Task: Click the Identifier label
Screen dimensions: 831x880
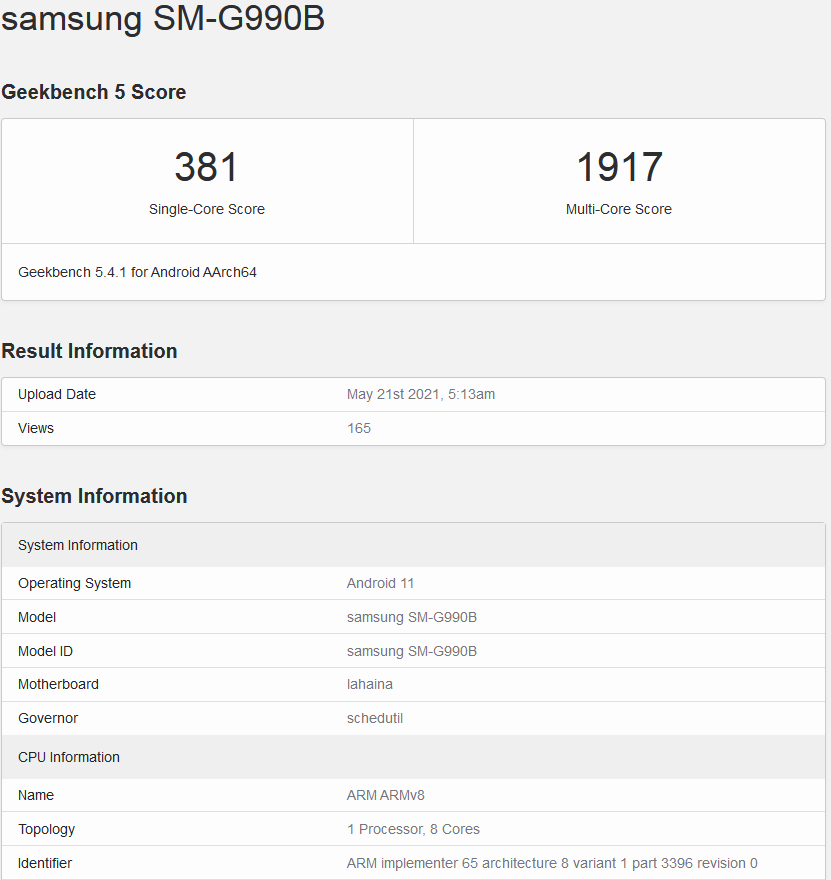Action: pos(45,863)
